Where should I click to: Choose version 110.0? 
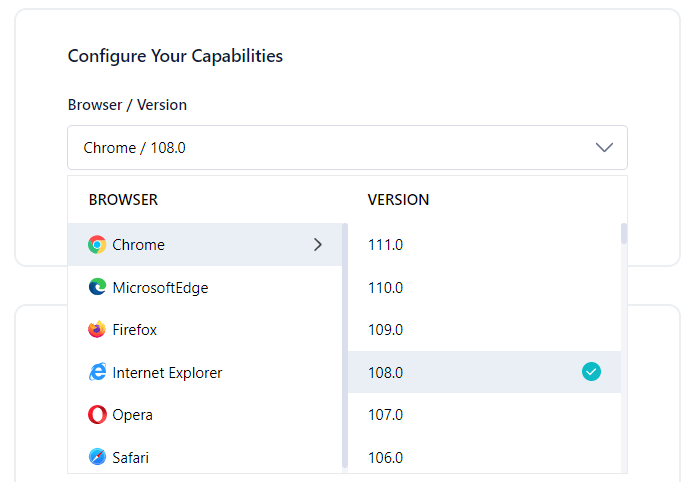point(484,287)
